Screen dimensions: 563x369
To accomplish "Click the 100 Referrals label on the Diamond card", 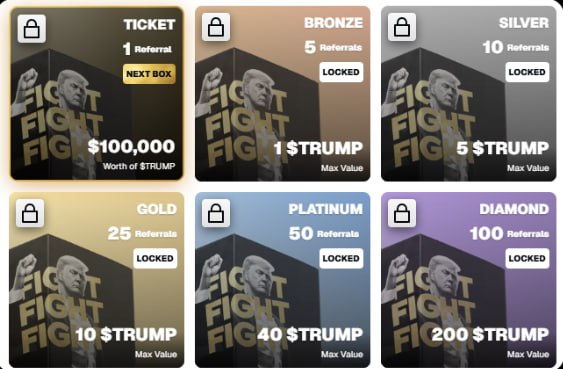I will click(509, 233).
